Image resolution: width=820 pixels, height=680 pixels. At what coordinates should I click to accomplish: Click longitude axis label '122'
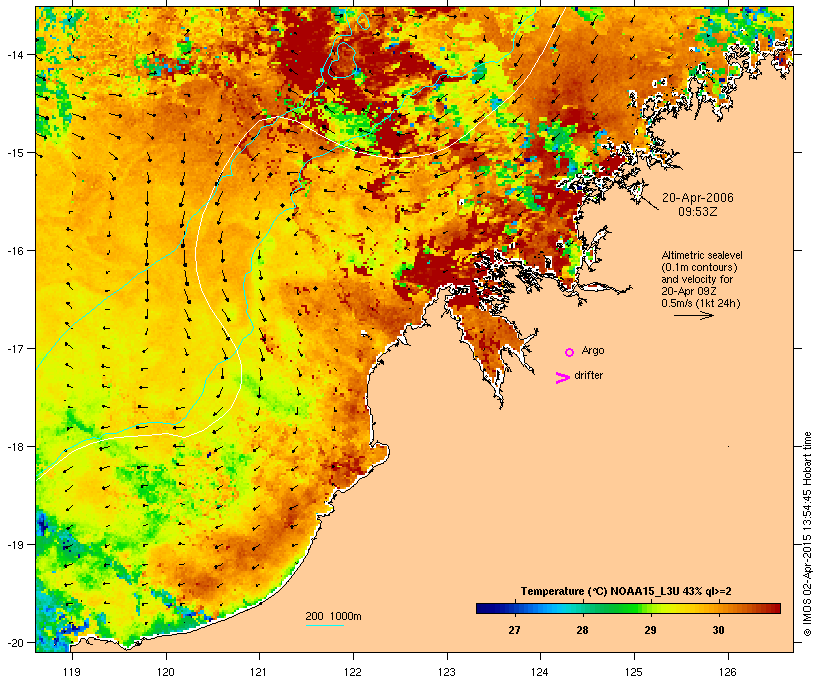[353, 672]
